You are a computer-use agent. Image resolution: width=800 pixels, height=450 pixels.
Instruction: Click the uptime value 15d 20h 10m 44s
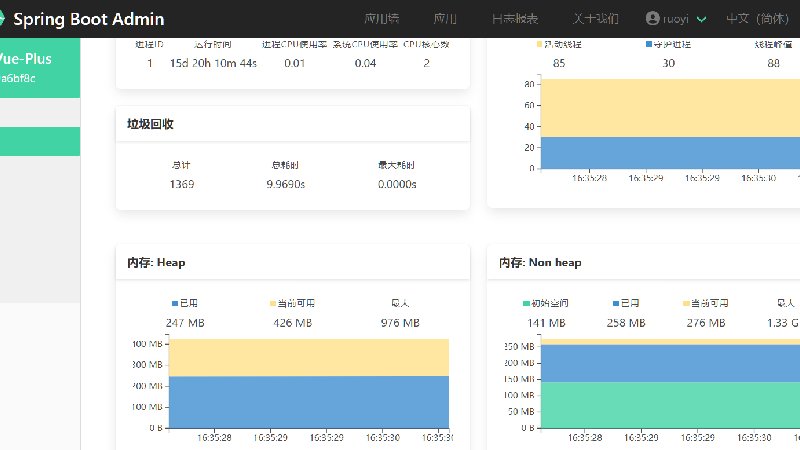(x=213, y=63)
